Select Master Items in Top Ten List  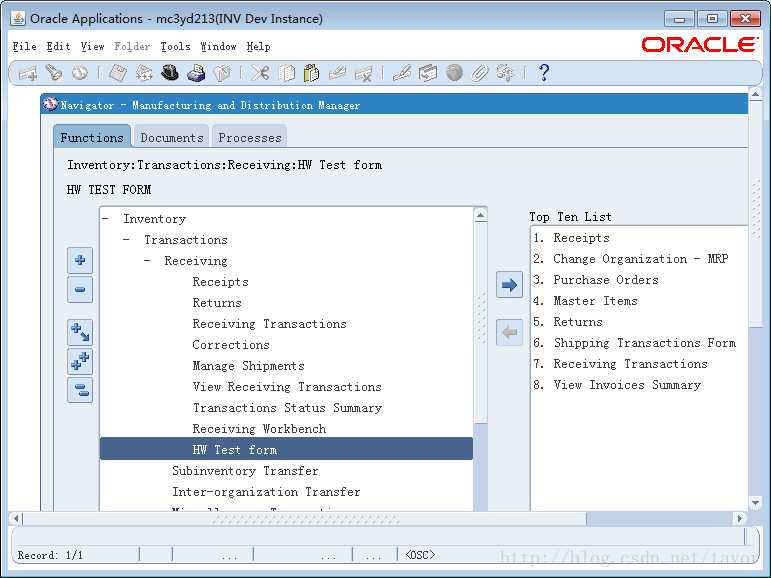coord(595,301)
